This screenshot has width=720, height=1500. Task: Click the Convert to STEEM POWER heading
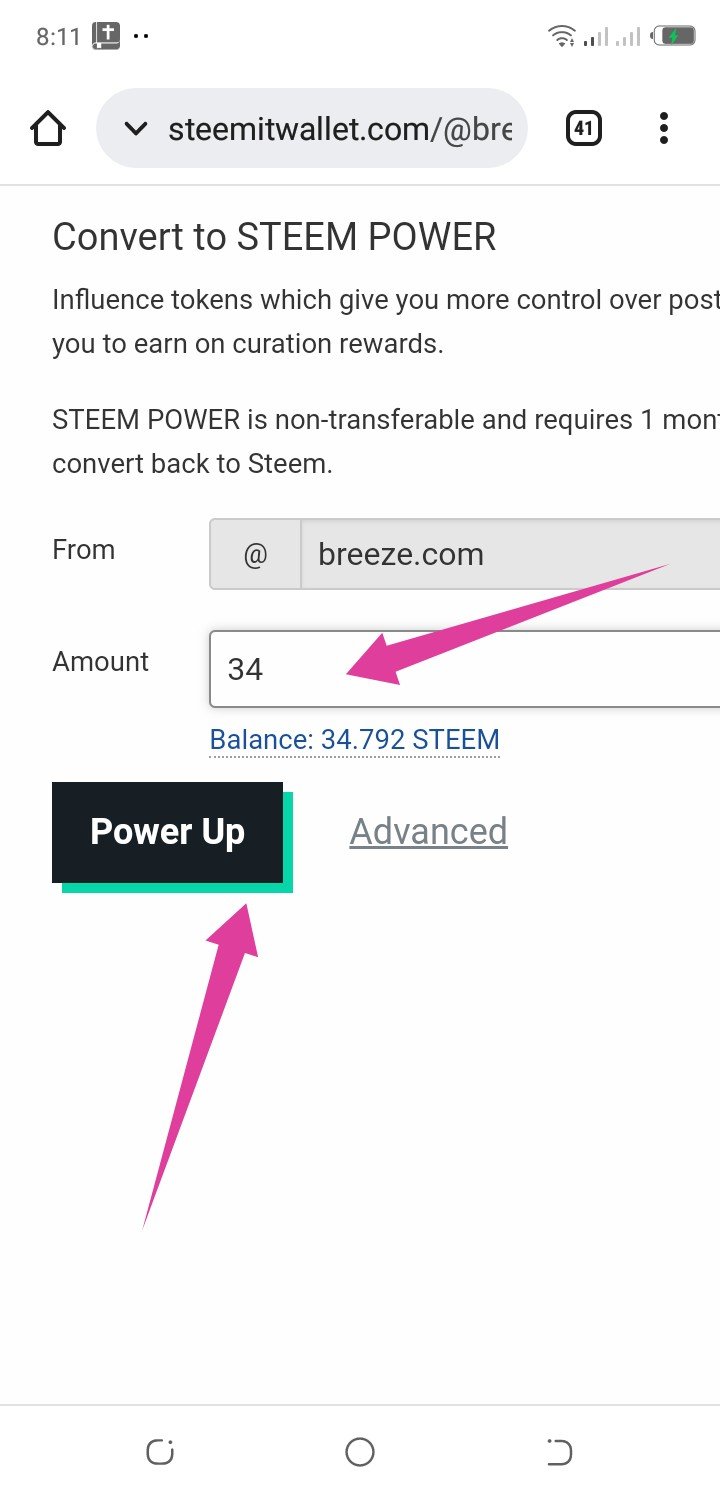pos(274,237)
